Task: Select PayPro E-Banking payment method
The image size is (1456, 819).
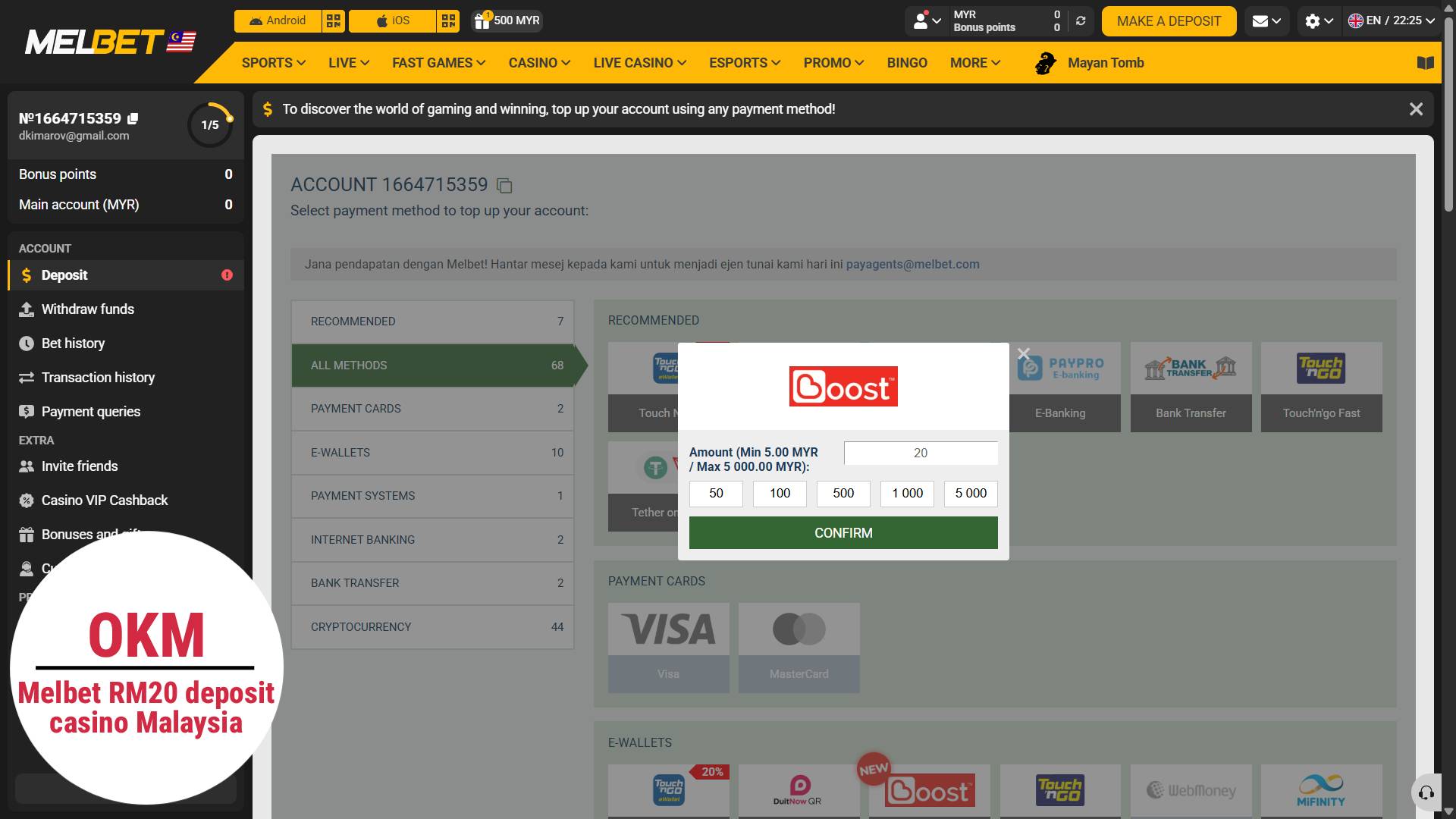Action: click(1065, 388)
